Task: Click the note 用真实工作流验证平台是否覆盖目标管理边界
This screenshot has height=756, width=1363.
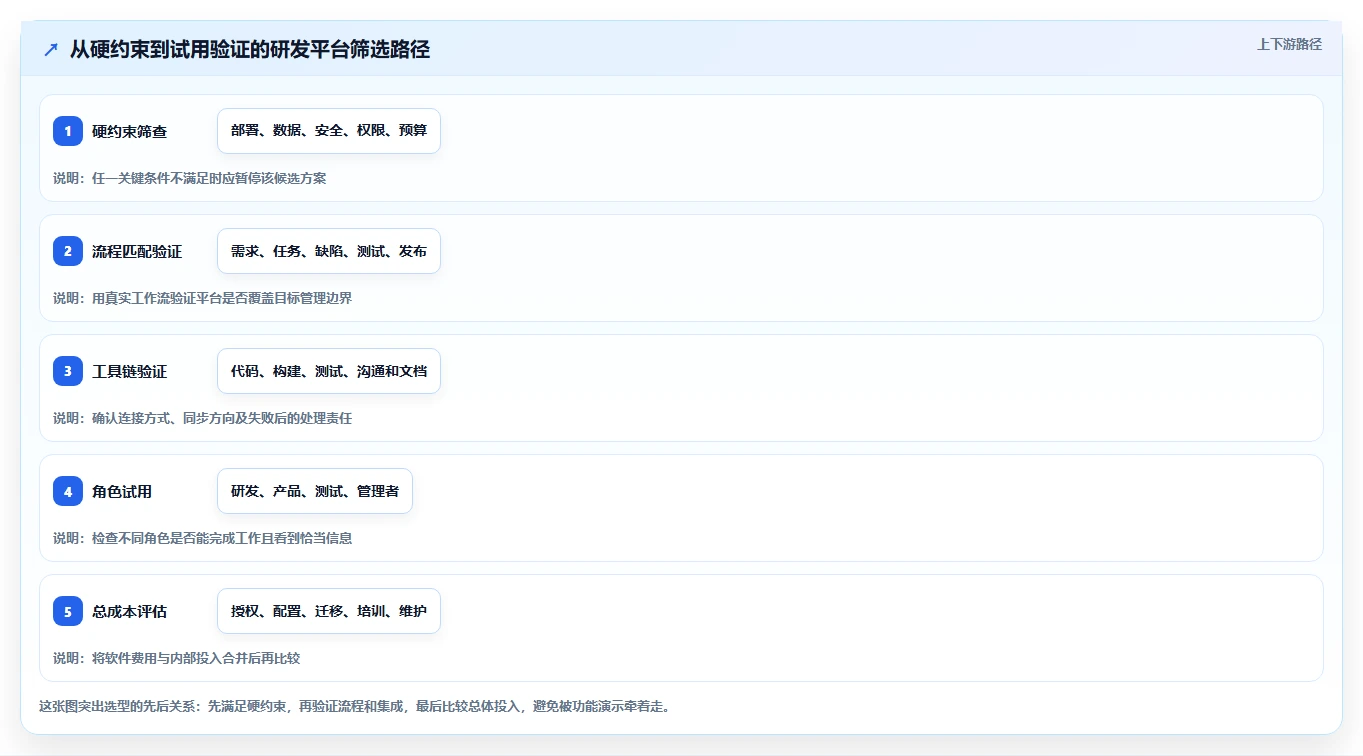Action: 222,298
